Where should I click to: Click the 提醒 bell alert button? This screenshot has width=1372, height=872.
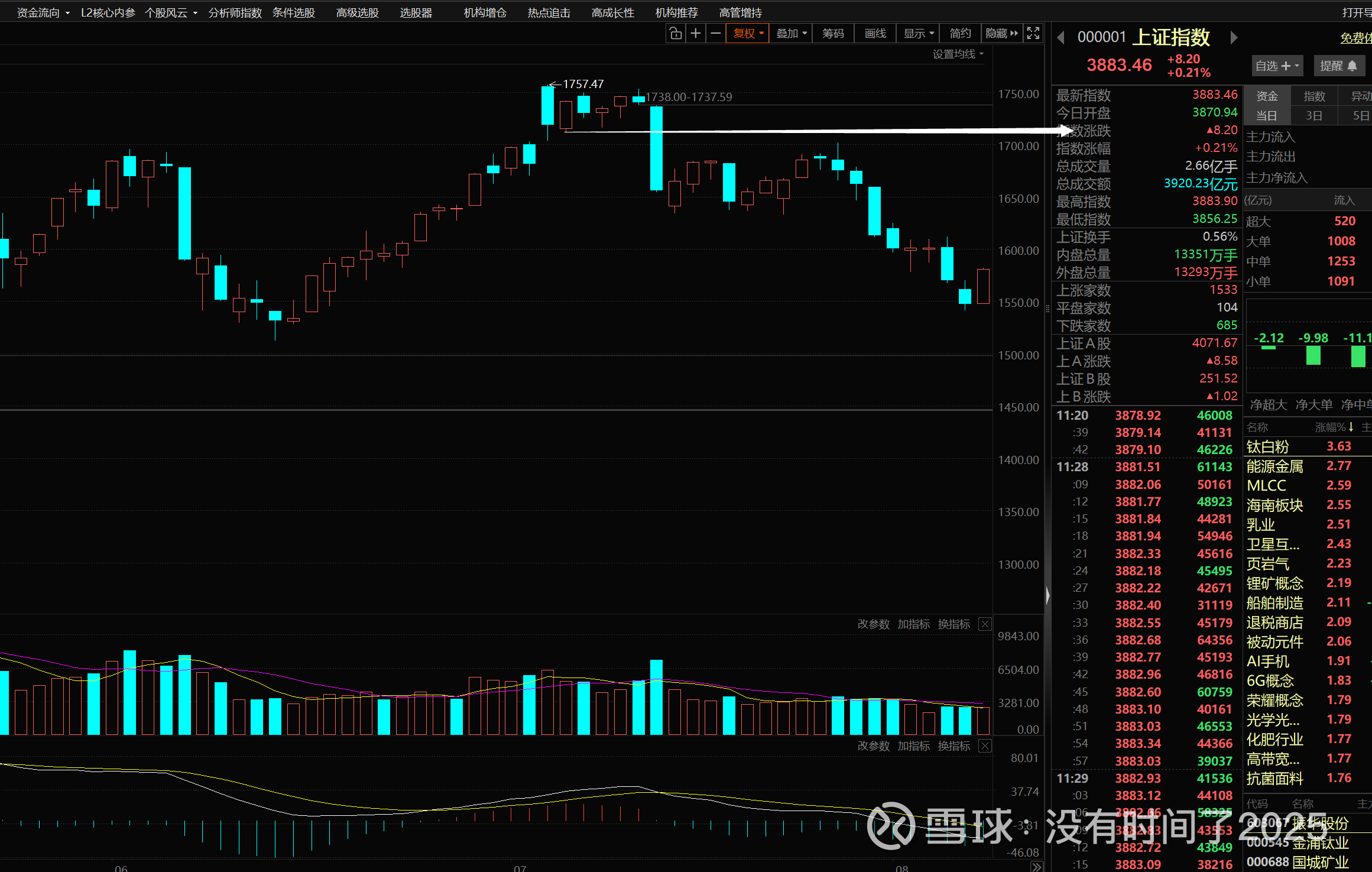[1338, 66]
